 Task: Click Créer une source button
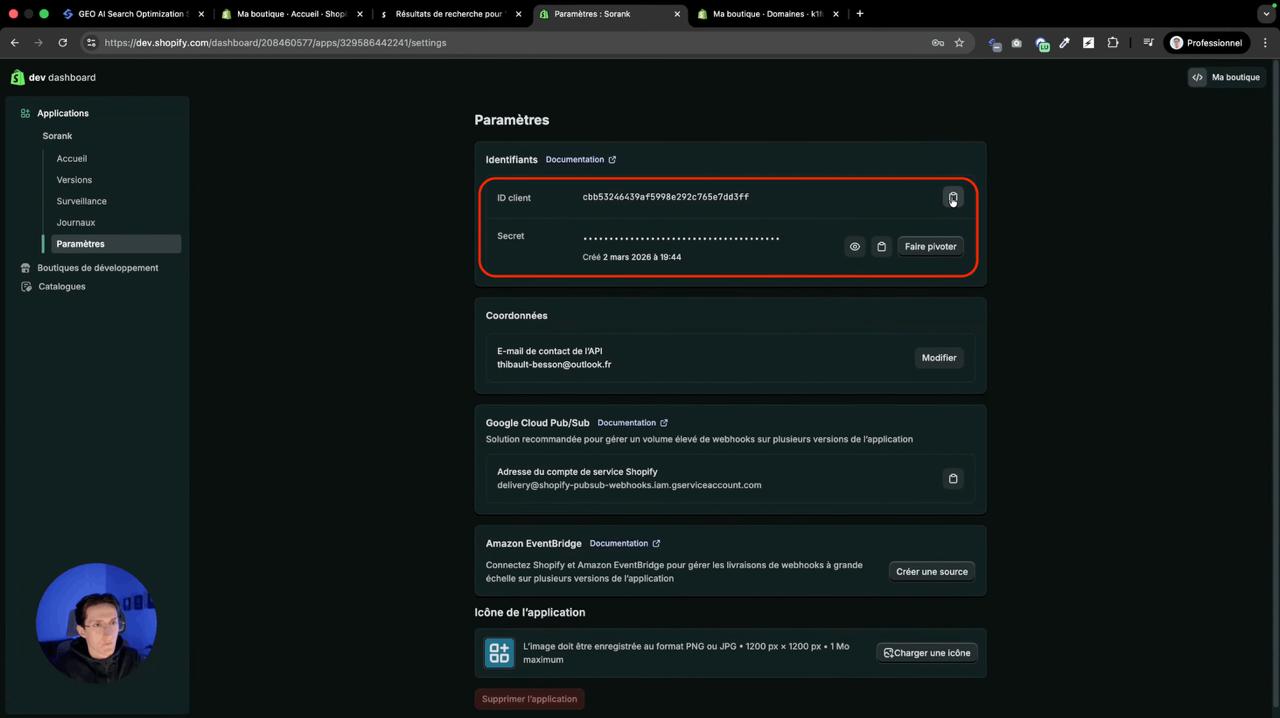coord(932,572)
